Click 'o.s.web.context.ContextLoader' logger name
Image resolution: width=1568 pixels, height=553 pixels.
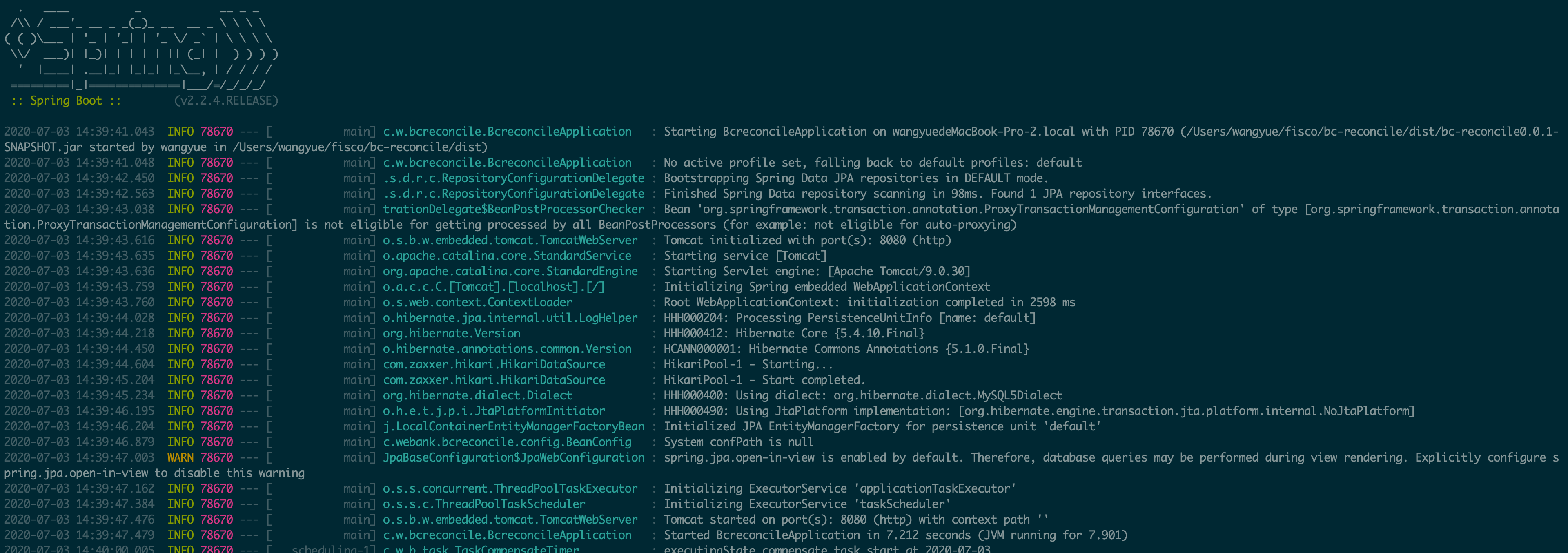[477, 302]
